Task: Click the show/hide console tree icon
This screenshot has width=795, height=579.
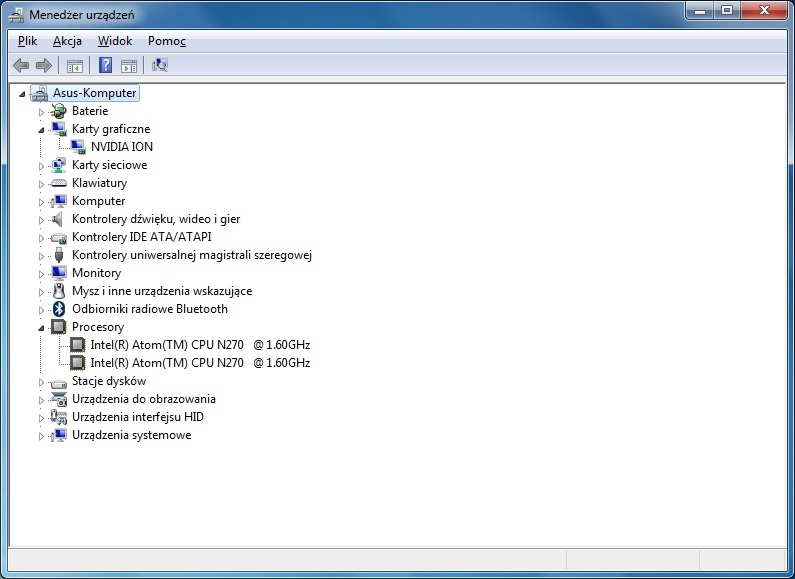Action: (75, 66)
